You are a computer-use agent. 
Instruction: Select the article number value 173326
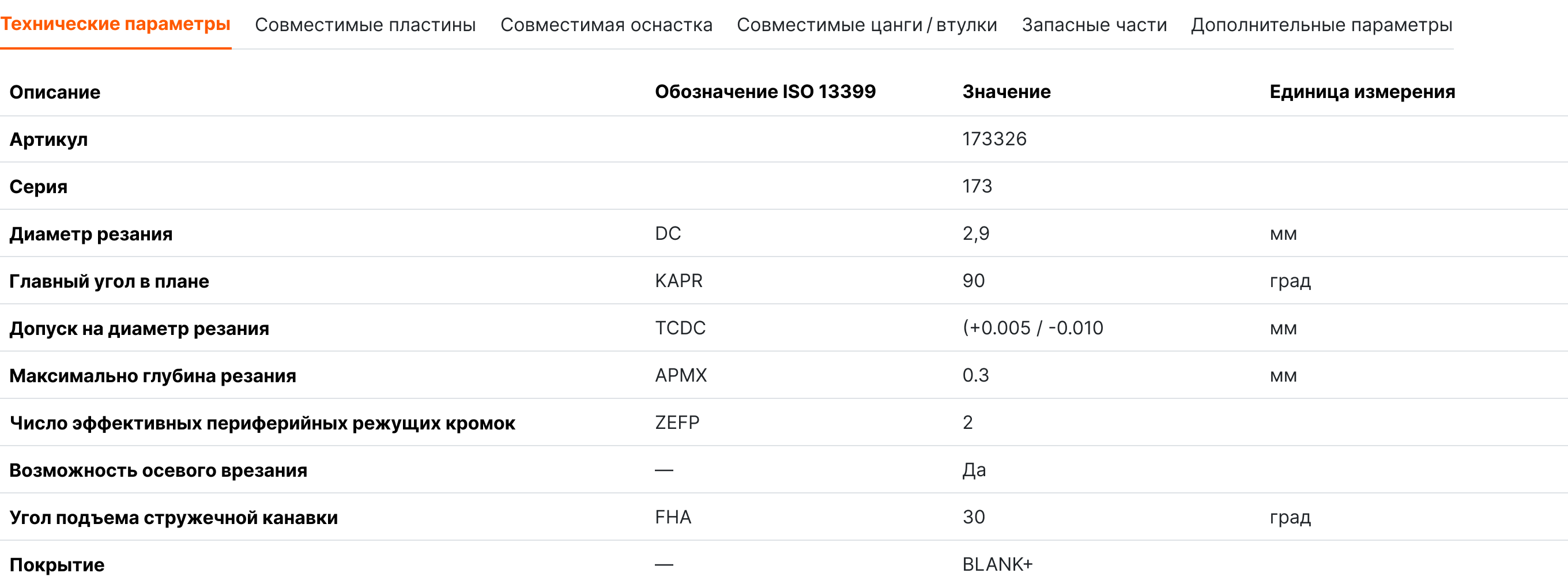click(x=994, y=139)
